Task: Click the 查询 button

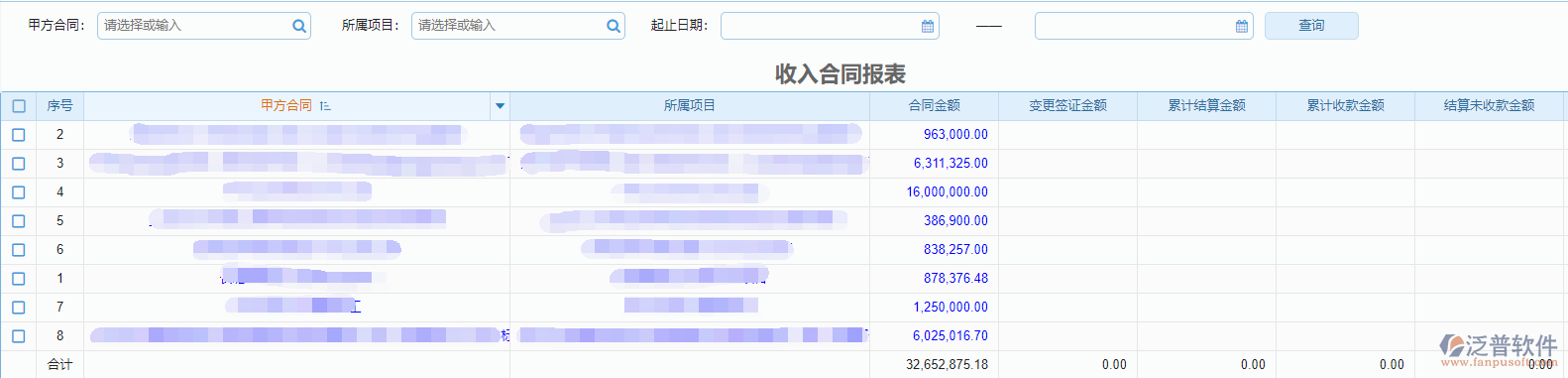Action: (x=1311, y=26)
